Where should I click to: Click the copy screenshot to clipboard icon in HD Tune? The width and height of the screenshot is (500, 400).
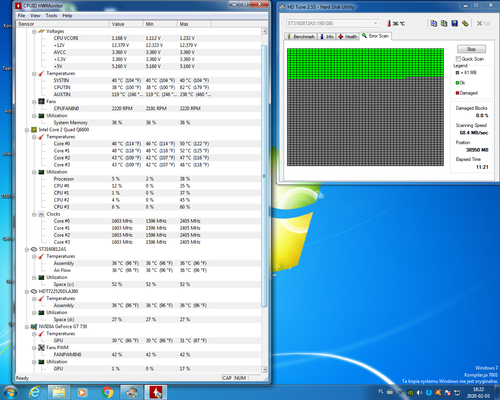pyautogui.click(x=444, y=23)
